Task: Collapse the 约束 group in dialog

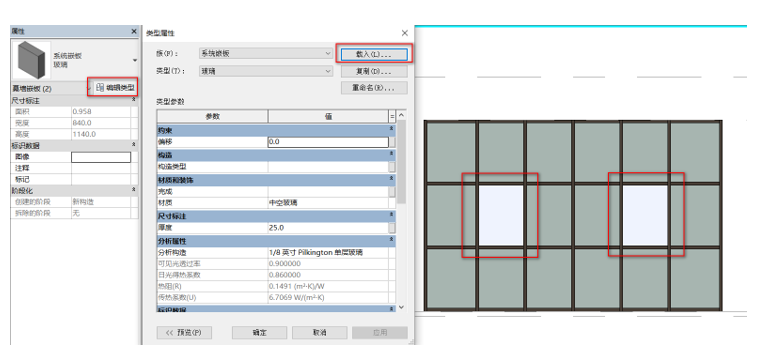Action: [x=391, y=129]
